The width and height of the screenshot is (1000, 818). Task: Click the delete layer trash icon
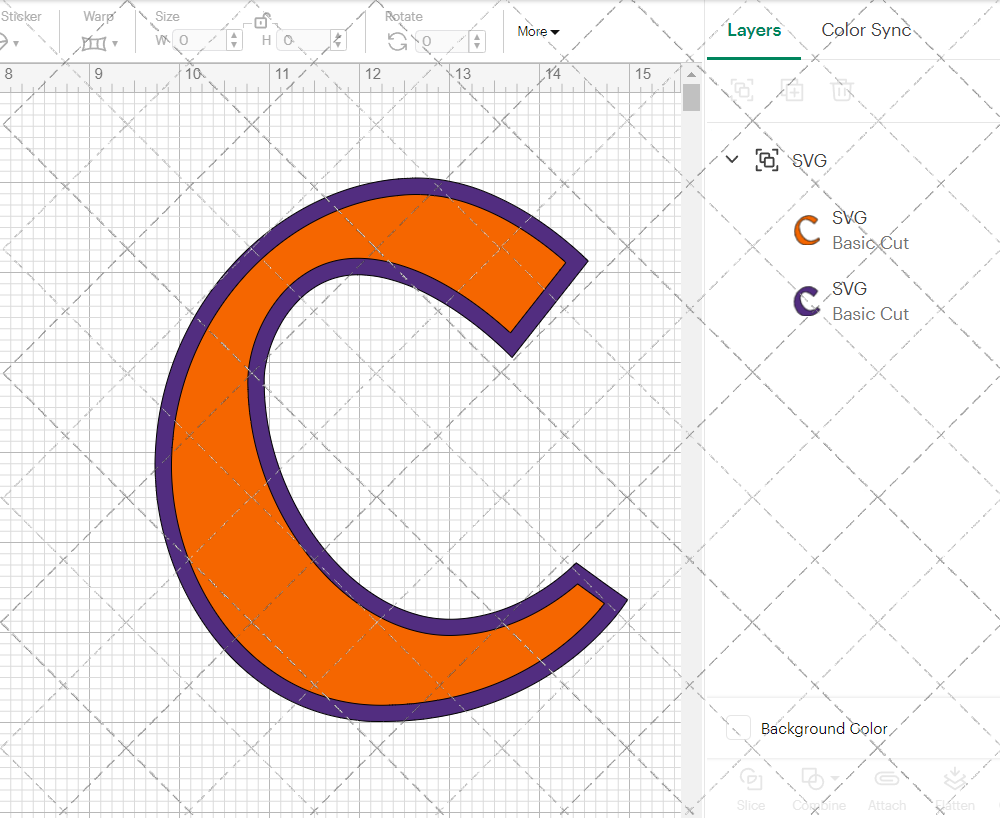(x=843, y=90)
